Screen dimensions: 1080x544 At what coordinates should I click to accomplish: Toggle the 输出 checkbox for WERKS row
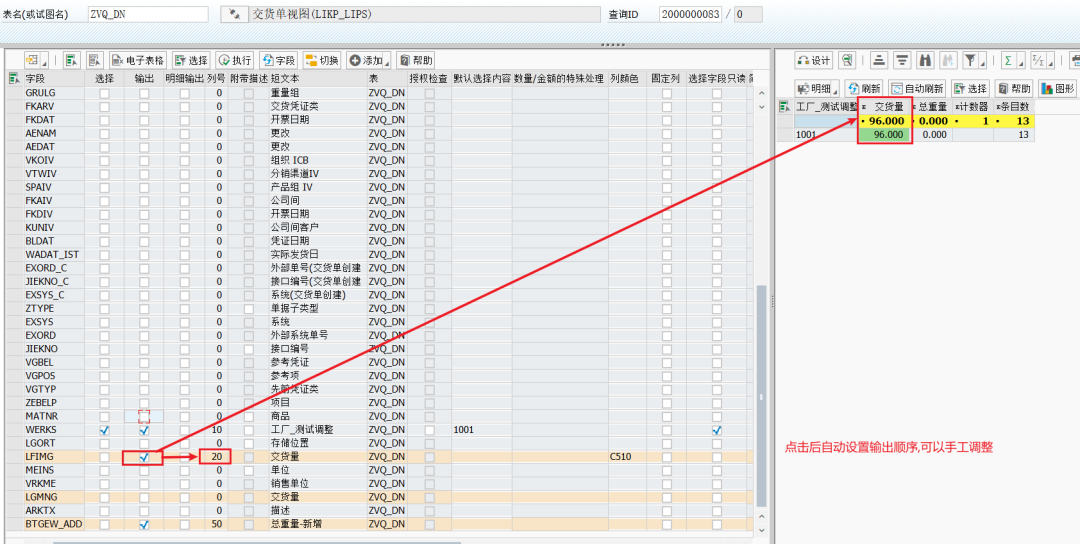pyautogui.click(x=144, y=430)
